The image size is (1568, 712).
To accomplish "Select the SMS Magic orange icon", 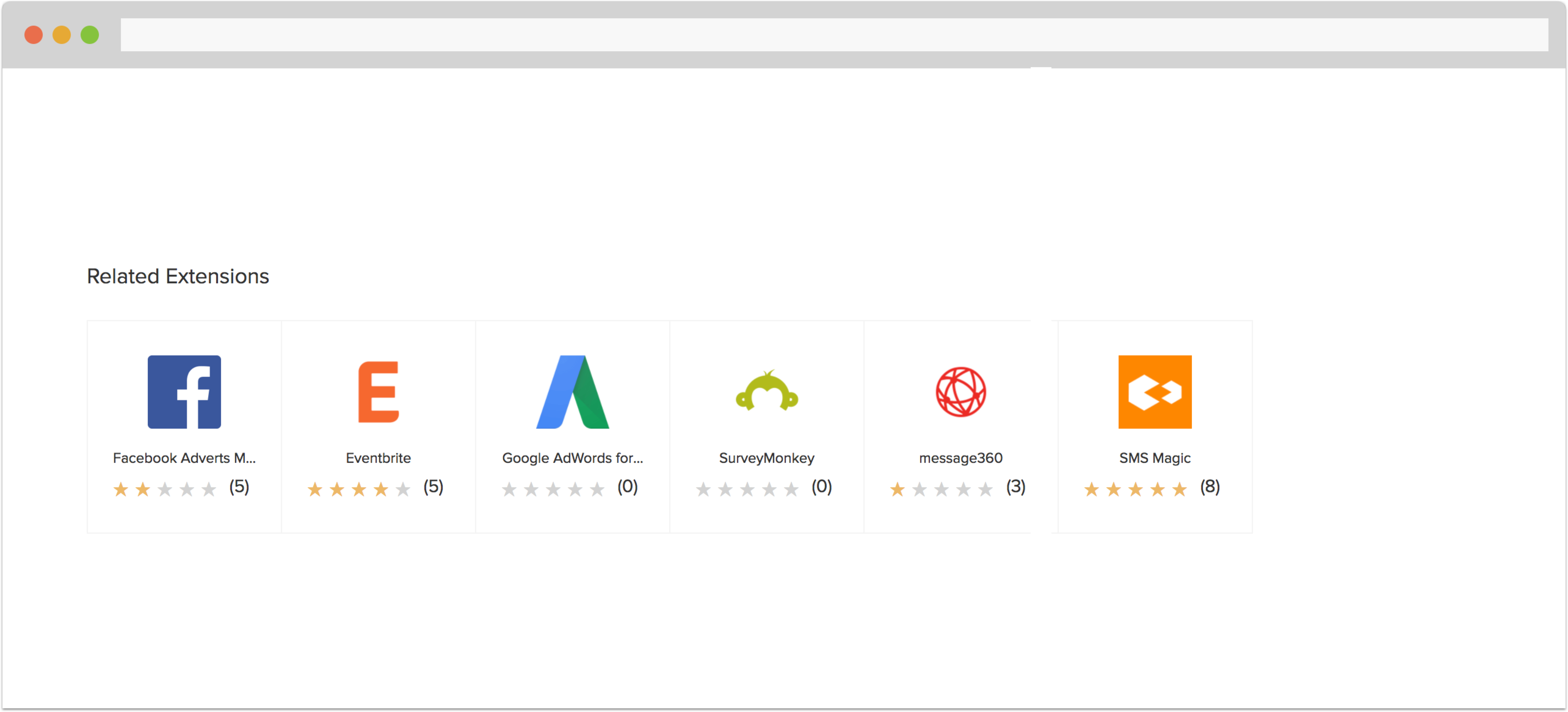I will click(1155, 392).
